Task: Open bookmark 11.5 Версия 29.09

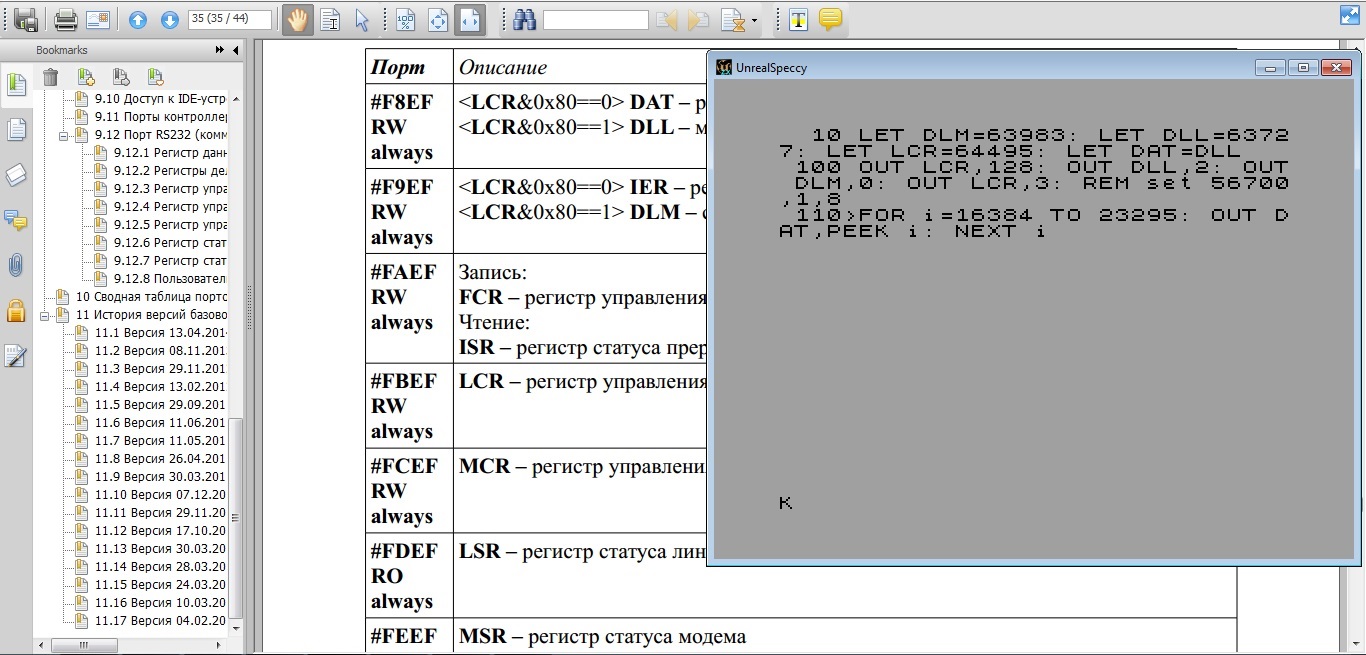Action: tap(158, 404)
